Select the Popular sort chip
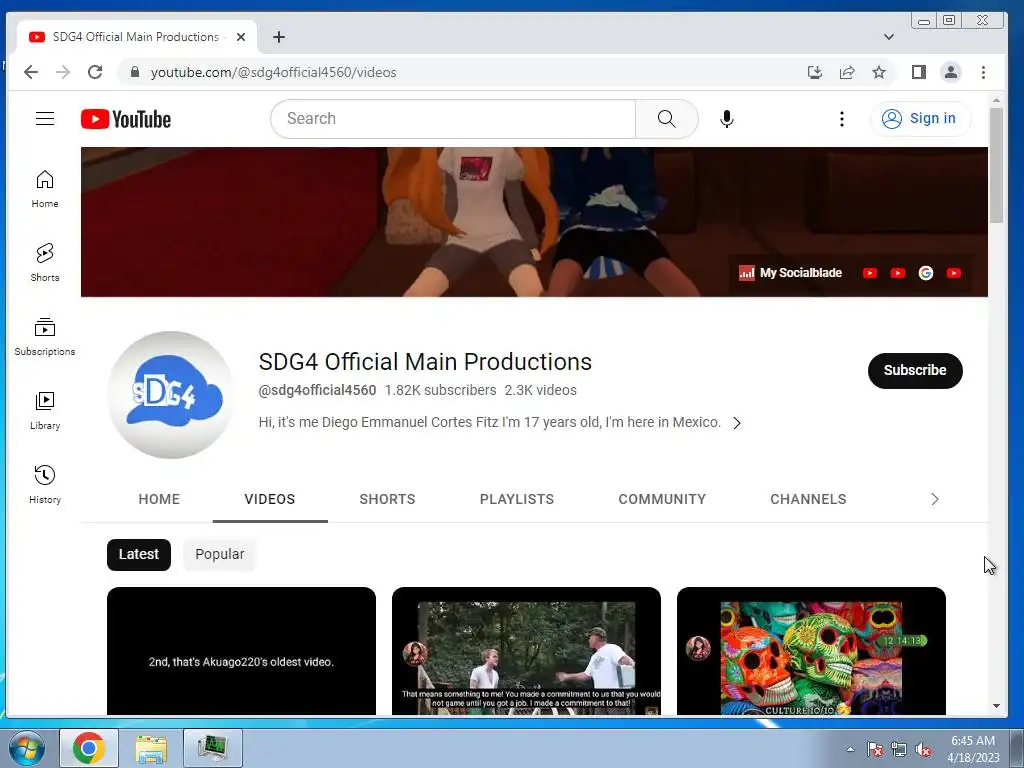This screenshot has height=768, width=1024. click(x=219, y=554)
